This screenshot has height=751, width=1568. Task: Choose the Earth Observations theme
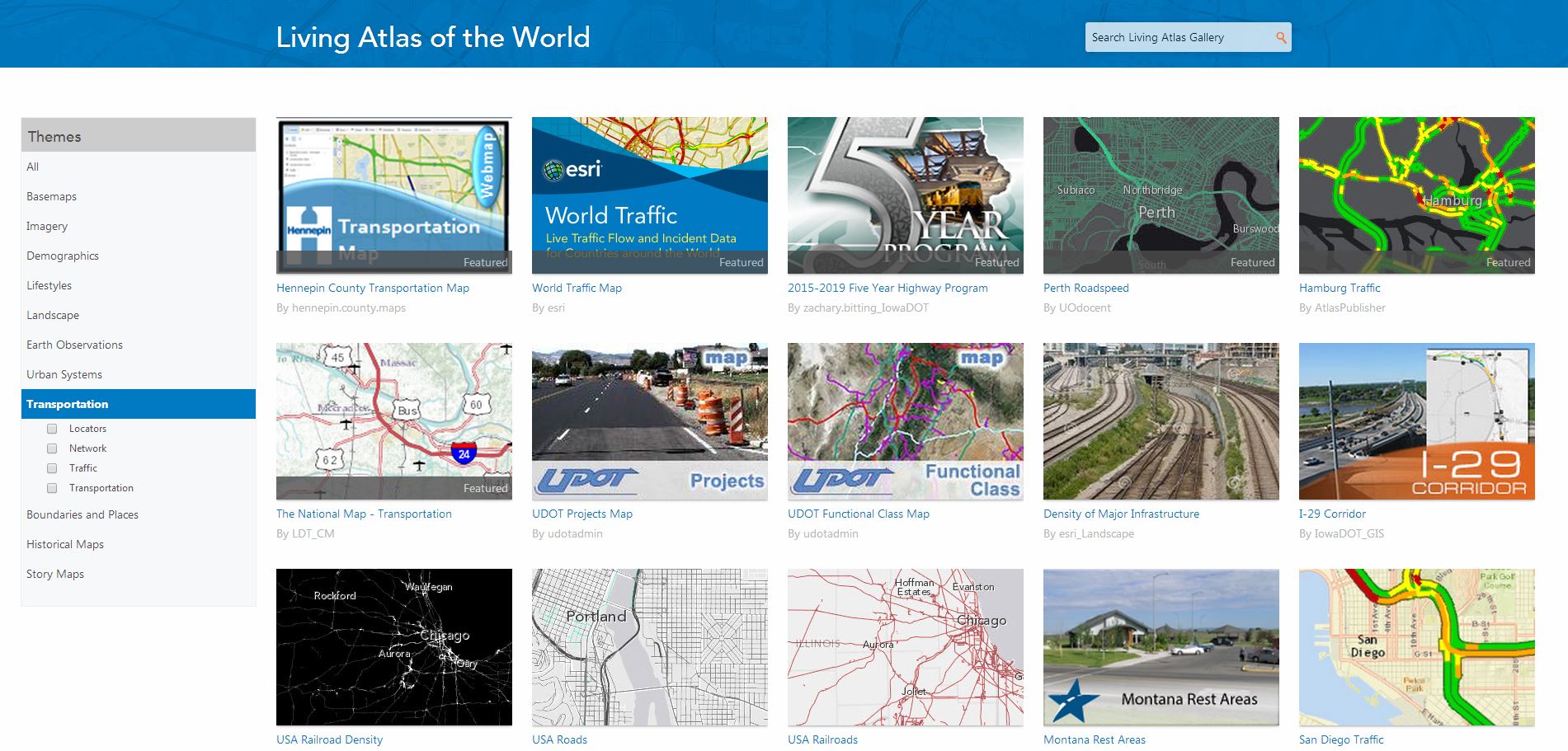(x=139, y=345)
